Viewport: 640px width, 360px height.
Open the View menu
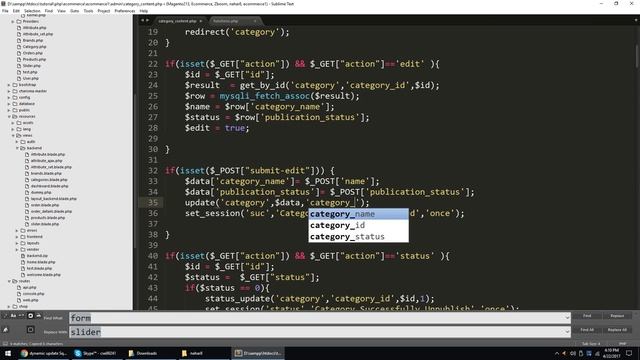tap(61, 11)
